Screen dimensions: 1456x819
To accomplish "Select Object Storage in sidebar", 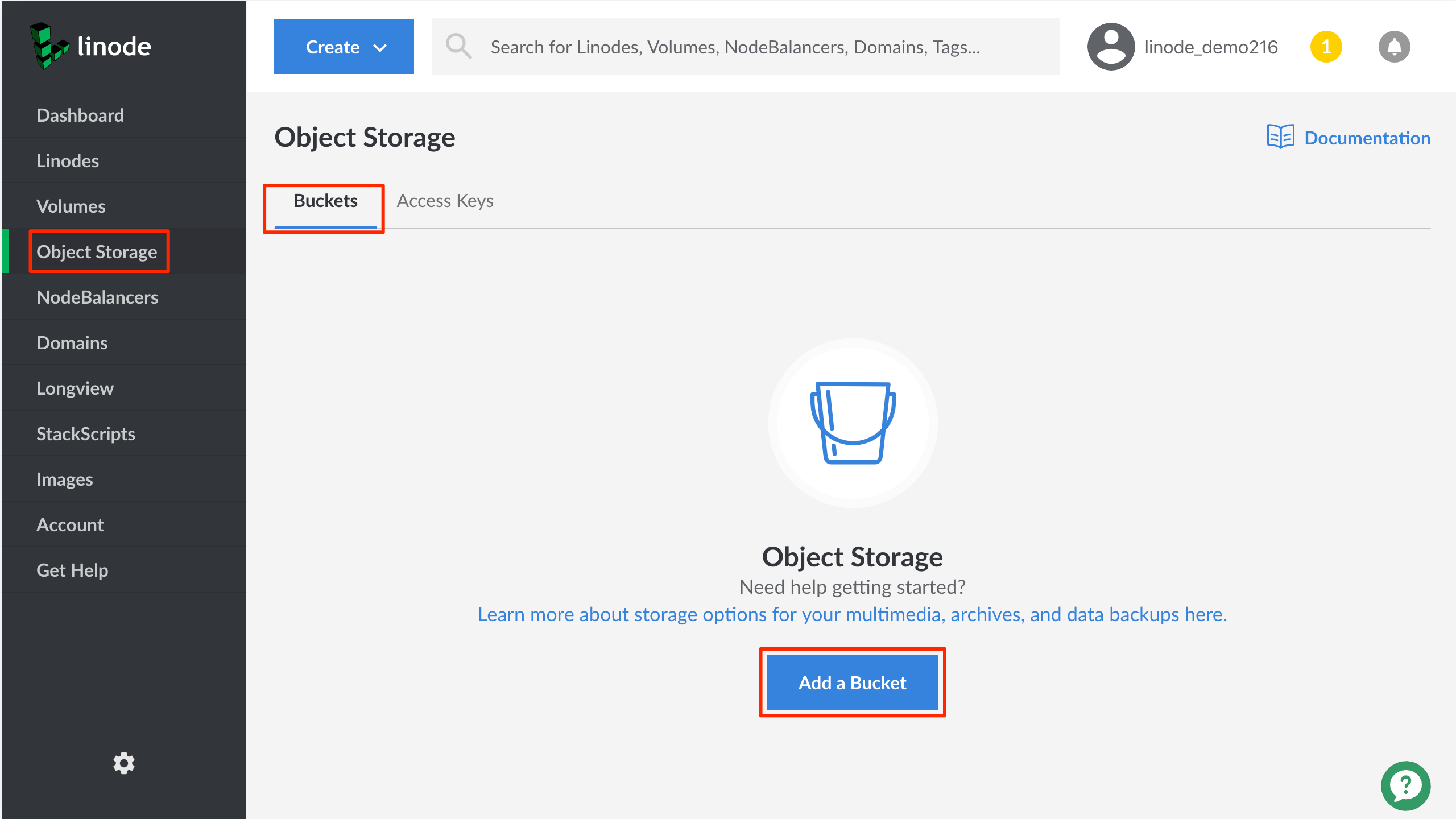I will [x=96, y=251].
